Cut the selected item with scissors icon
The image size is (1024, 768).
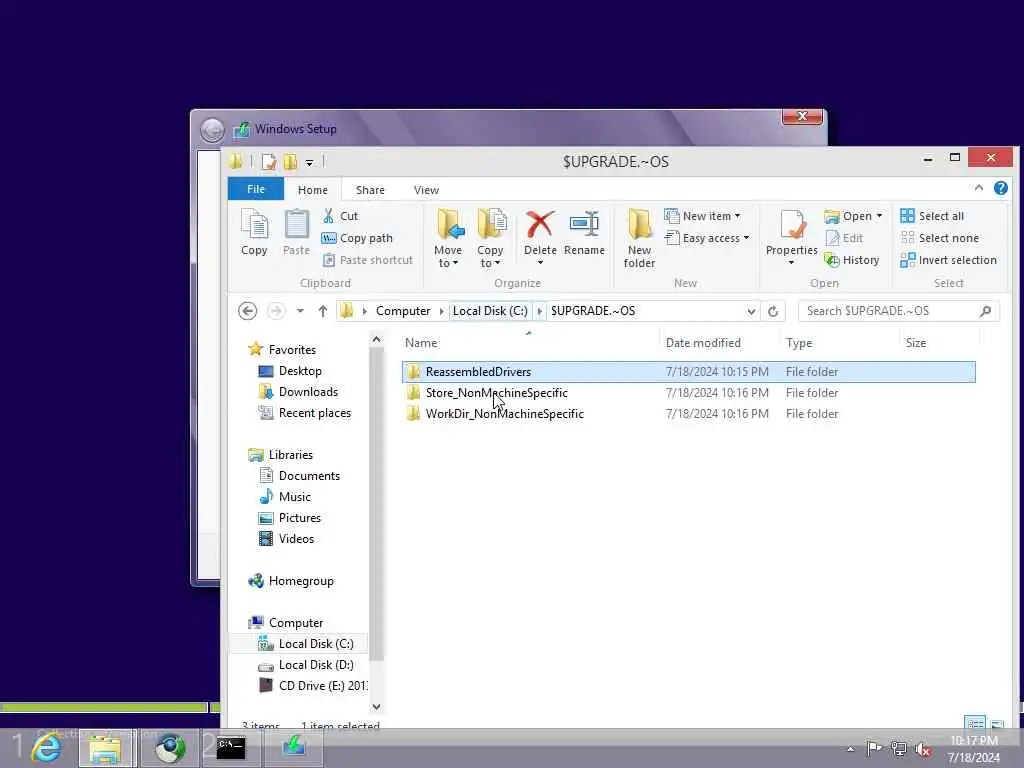[340, 216]
